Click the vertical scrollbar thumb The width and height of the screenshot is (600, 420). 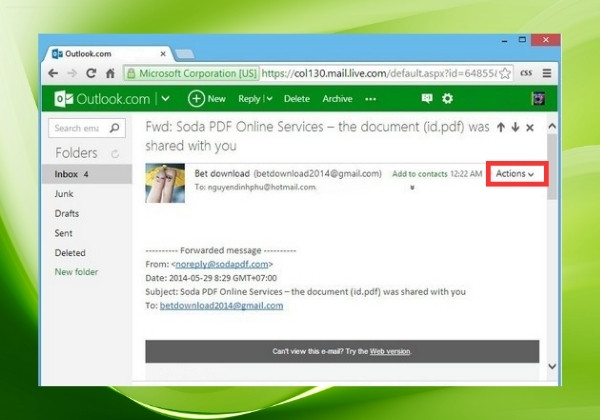point(552,166)
